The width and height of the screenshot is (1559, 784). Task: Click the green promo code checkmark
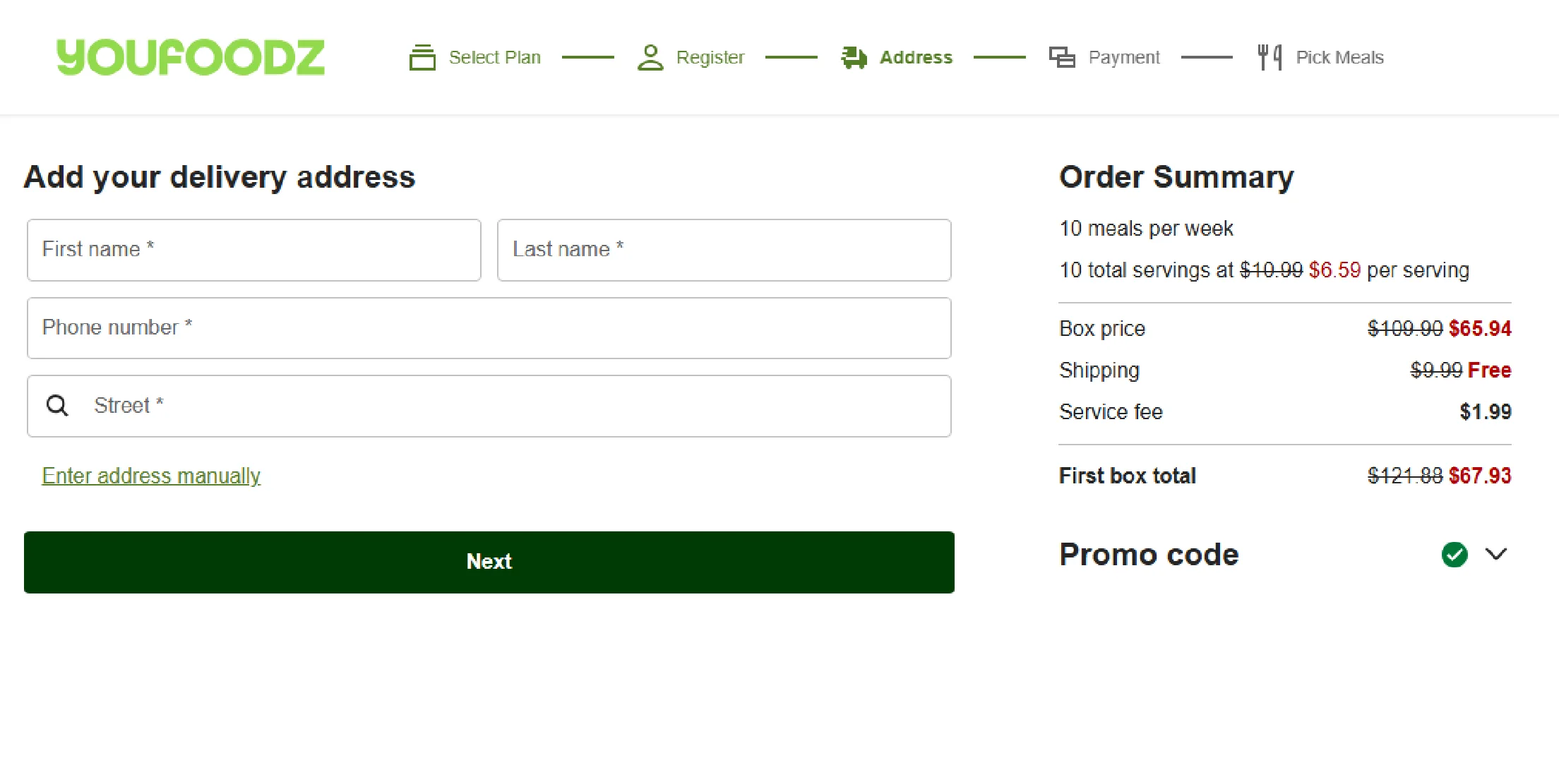[x=1455, y=555]
